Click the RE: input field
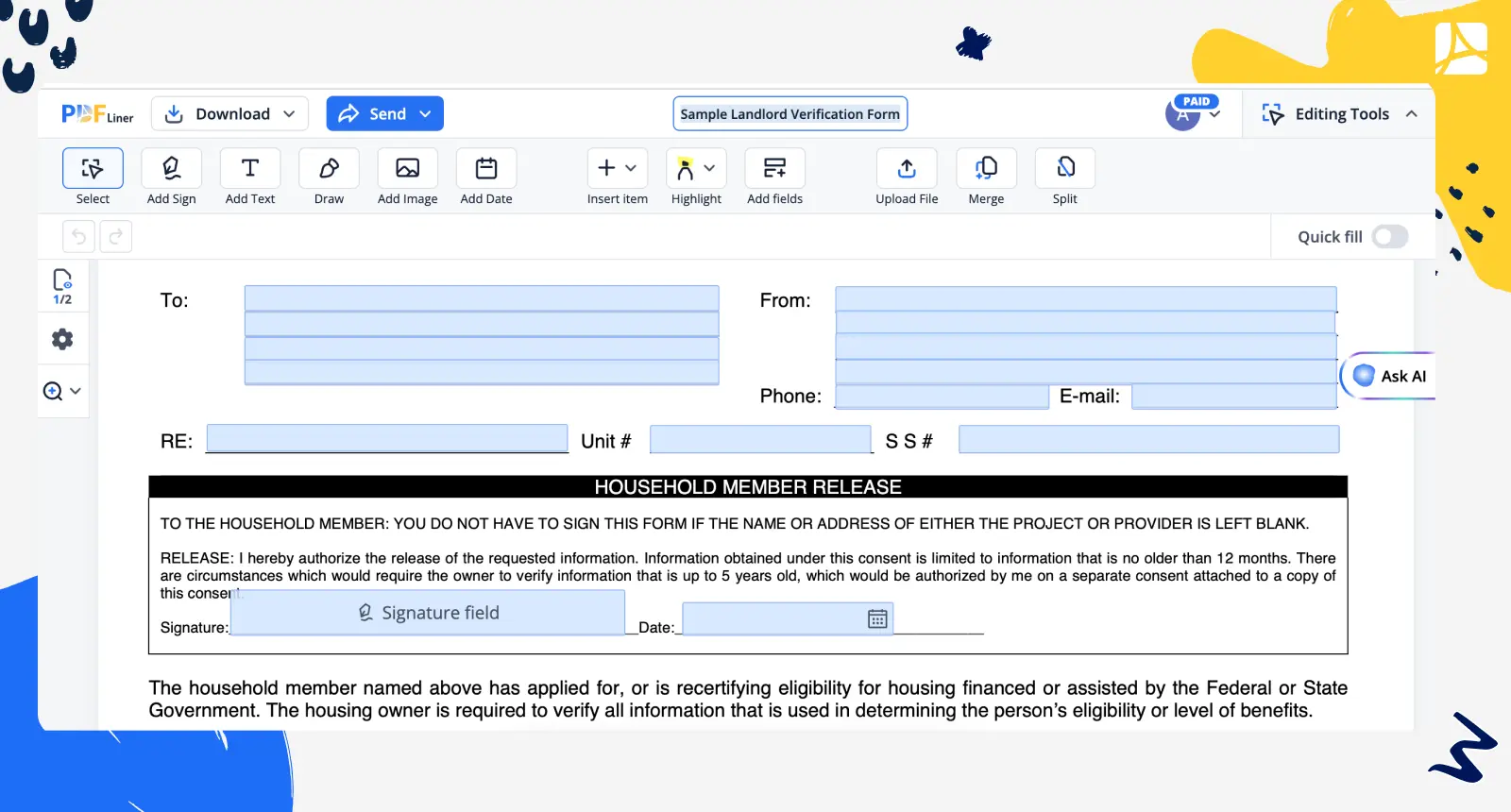Screen dimensions: 1511x812 pyautogui.click(x=387, y=438)
